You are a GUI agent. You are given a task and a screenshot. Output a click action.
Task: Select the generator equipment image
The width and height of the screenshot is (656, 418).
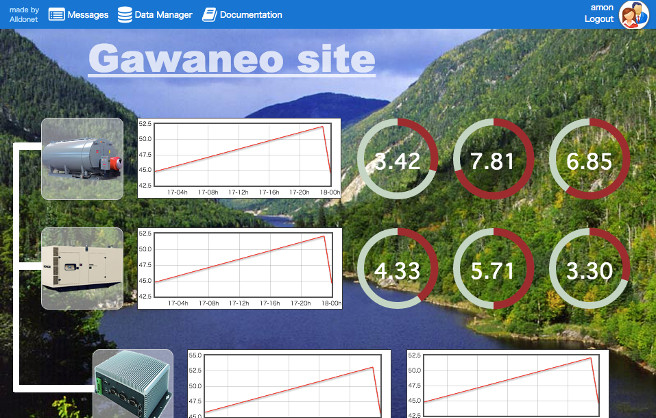point(82,268)
